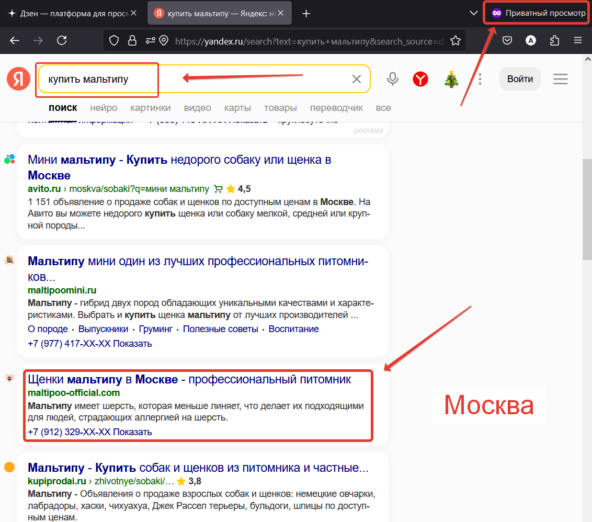Bookmark this page with star icon

(455, 40)
